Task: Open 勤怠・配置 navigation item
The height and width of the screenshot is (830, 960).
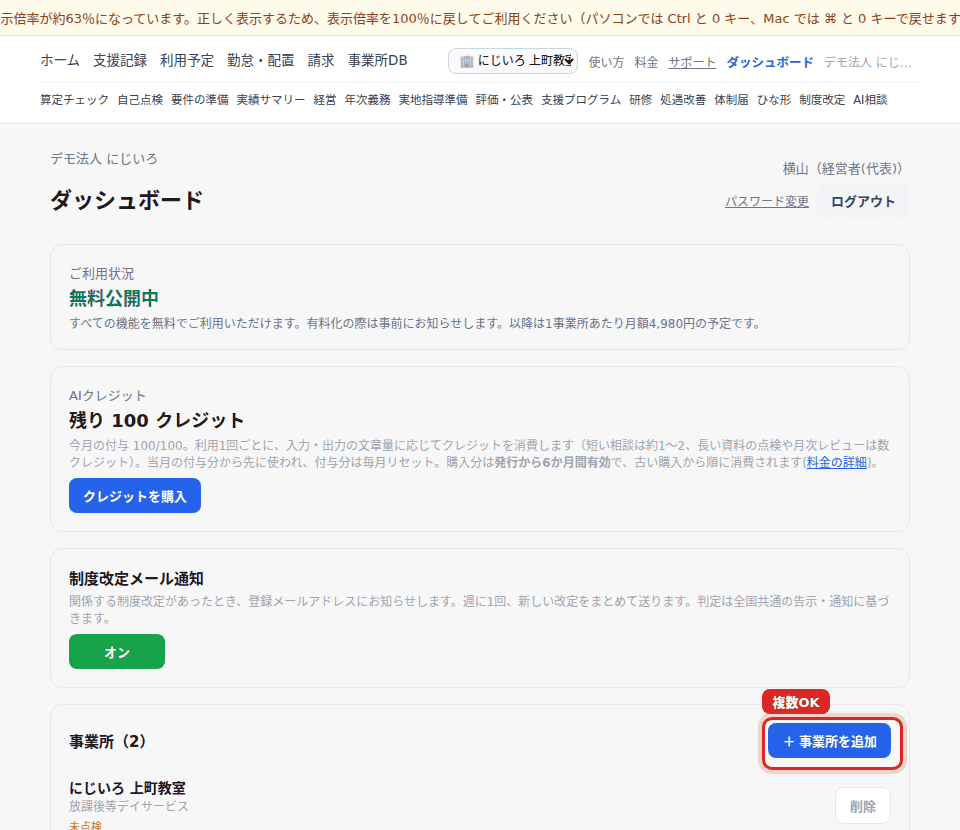Action: [x=261, y=61]
